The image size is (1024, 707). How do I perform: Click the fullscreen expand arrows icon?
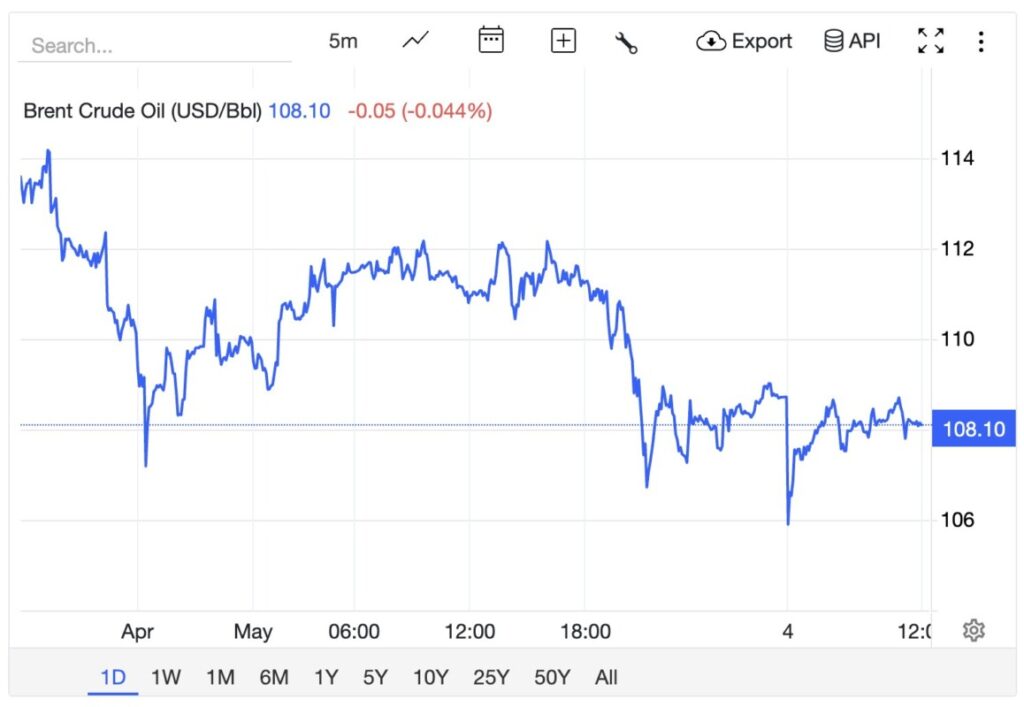pyautogui.click(x=931, y=40)
